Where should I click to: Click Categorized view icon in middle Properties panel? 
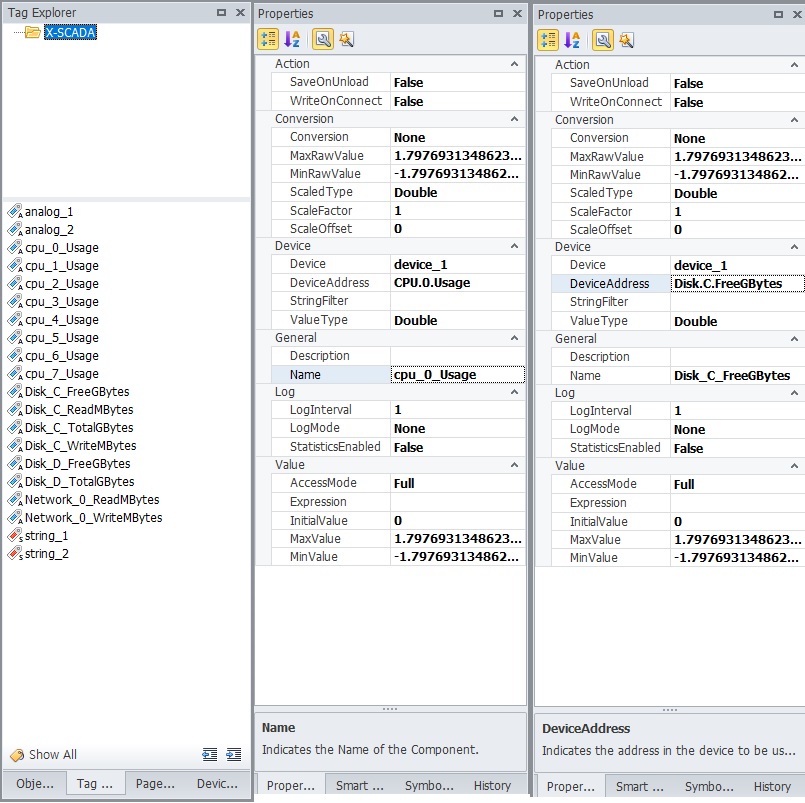(x=268, y=39)
